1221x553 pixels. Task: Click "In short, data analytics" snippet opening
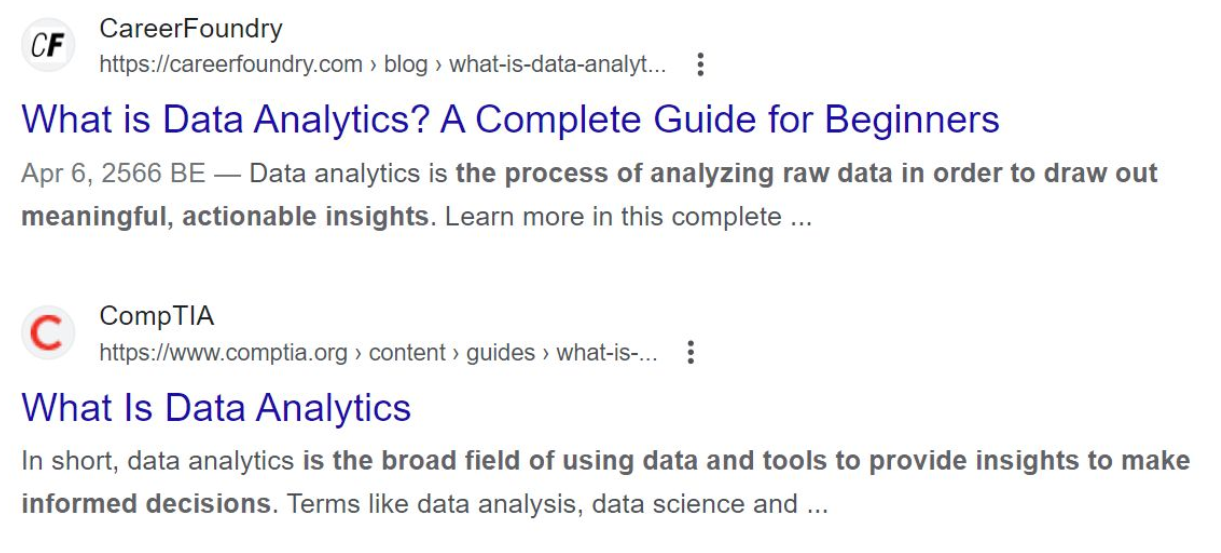(158, 462)
